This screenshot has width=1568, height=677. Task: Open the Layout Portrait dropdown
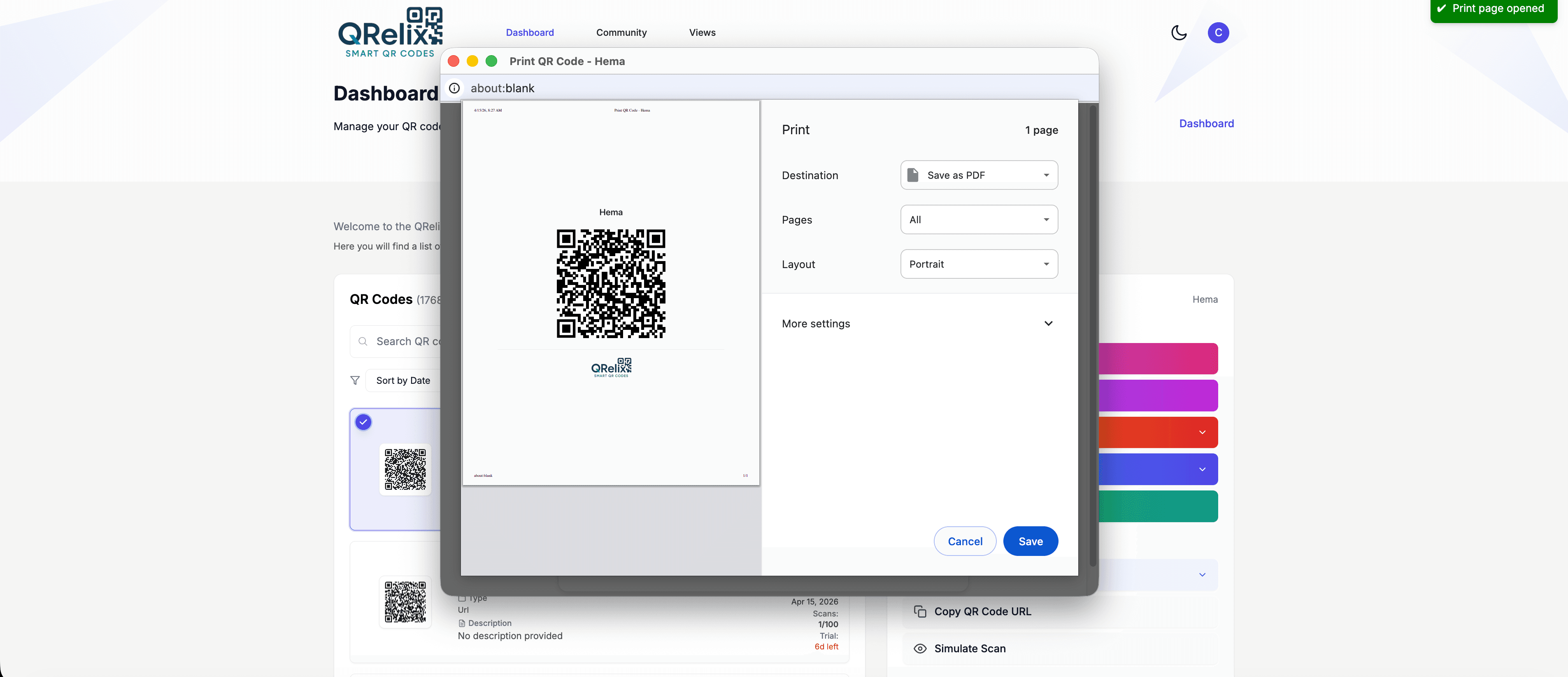(978, 264)
